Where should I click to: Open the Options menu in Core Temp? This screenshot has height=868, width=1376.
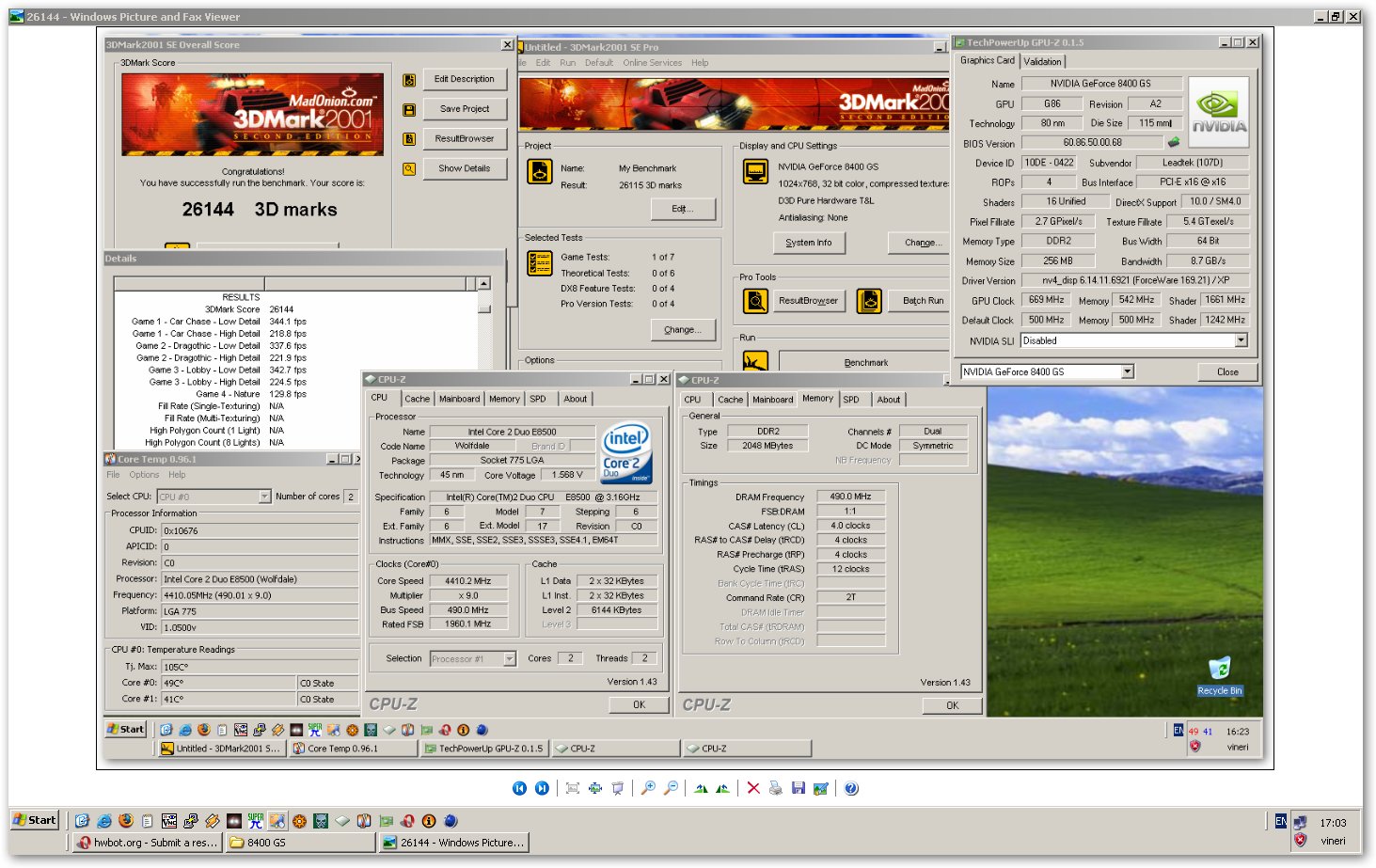pos(144,475)
